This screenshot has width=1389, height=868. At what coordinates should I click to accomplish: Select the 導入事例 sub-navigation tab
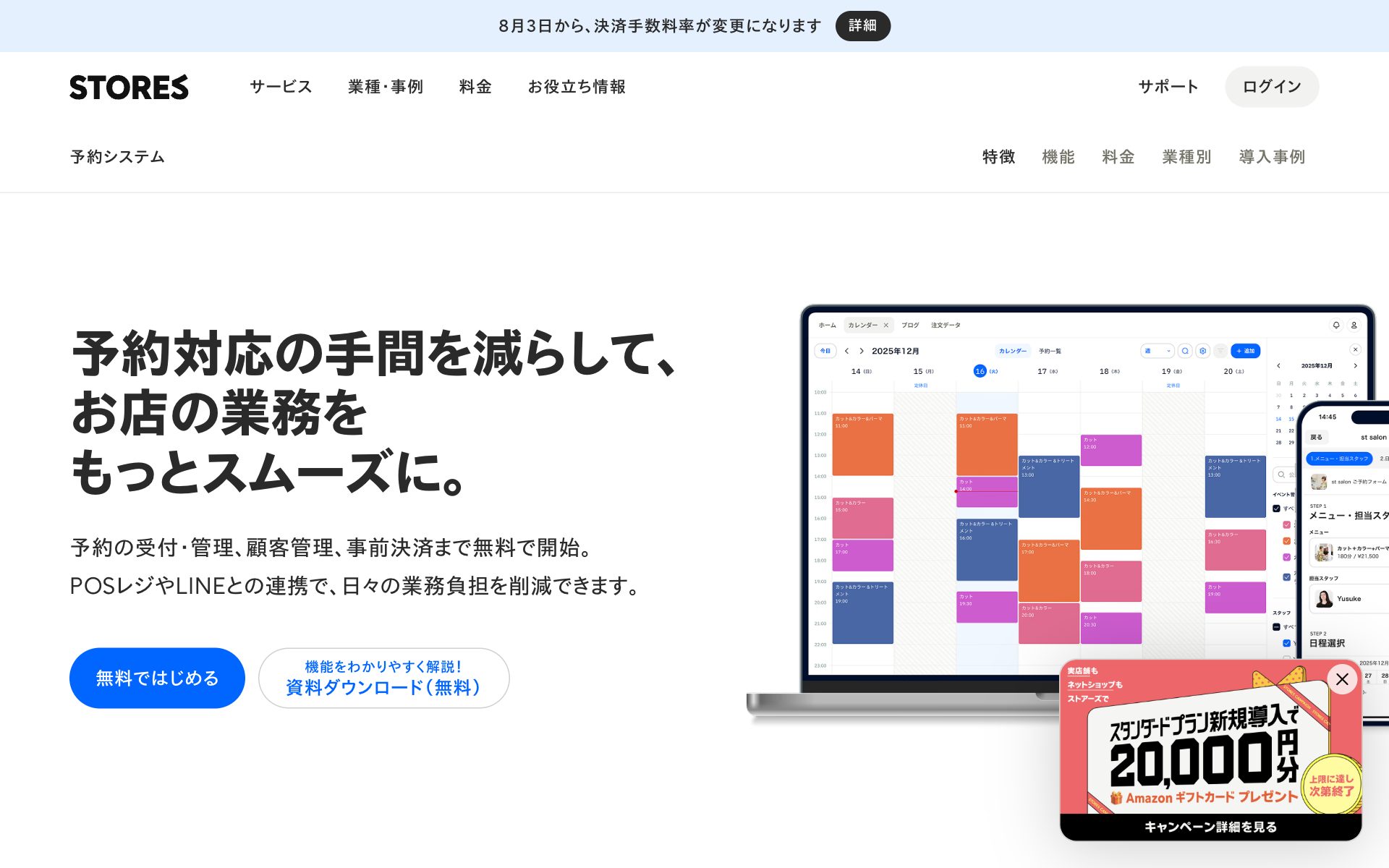click(1272, 157)
